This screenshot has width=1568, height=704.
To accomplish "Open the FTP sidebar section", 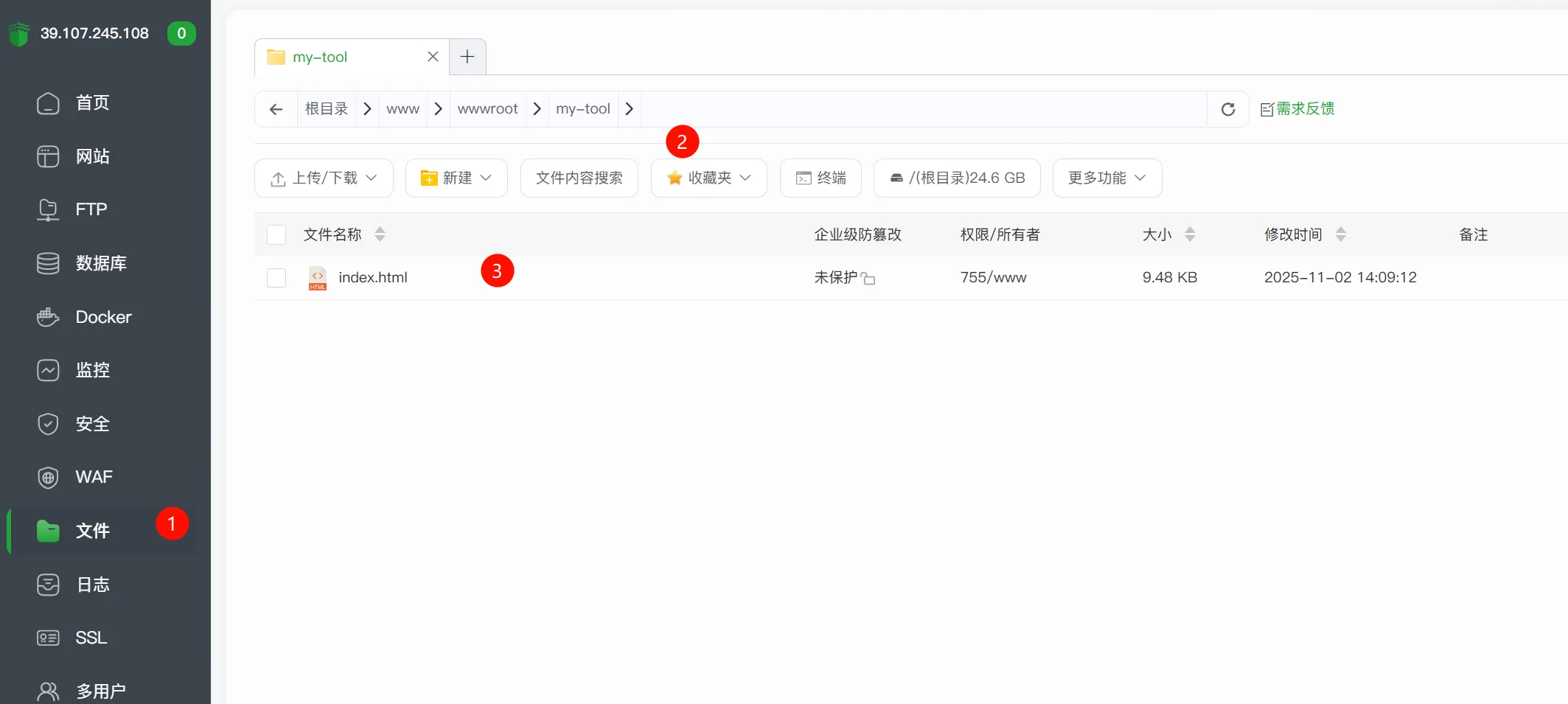I will pos(90,209).
